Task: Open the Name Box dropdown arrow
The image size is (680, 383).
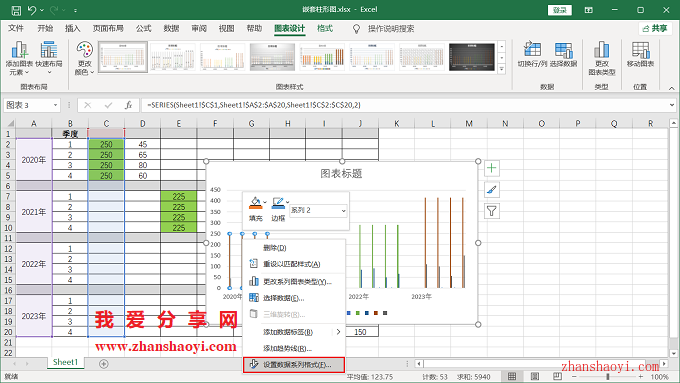Action: pos(55,105)
